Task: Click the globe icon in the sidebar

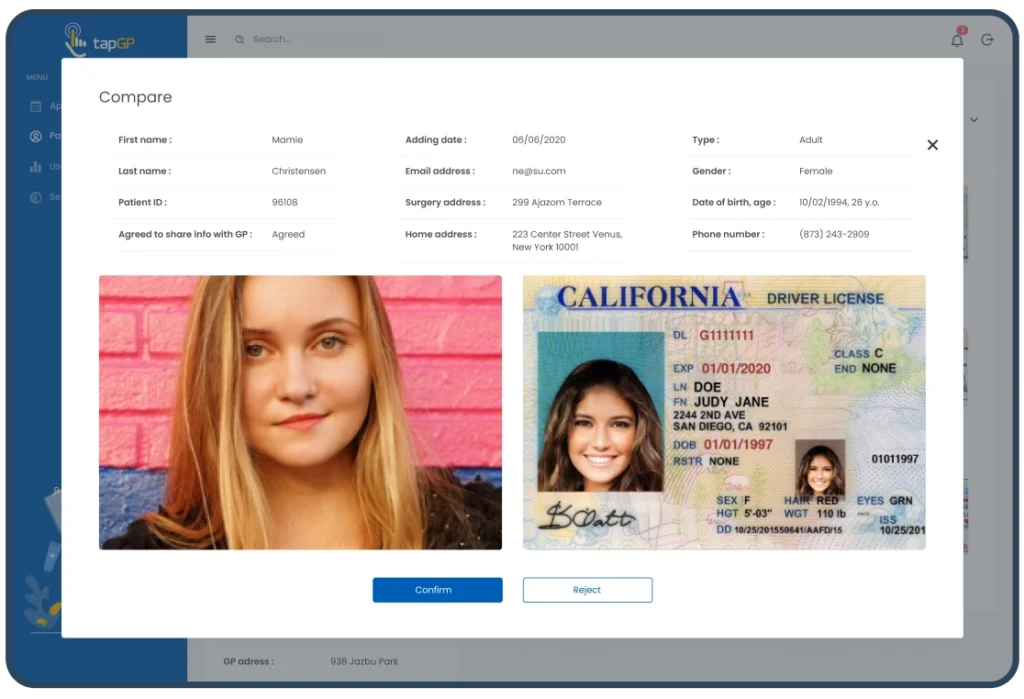Action: [x=36, y=197]
